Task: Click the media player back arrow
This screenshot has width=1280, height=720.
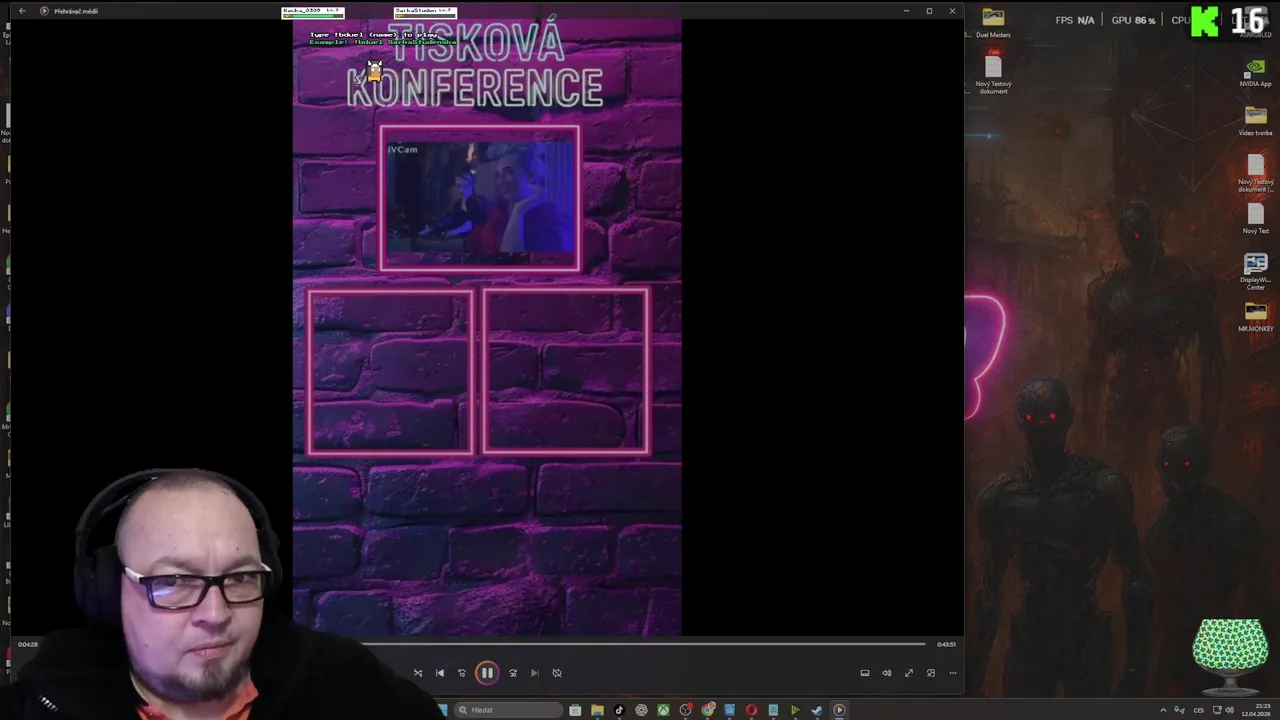Action: tap(22, 11)
